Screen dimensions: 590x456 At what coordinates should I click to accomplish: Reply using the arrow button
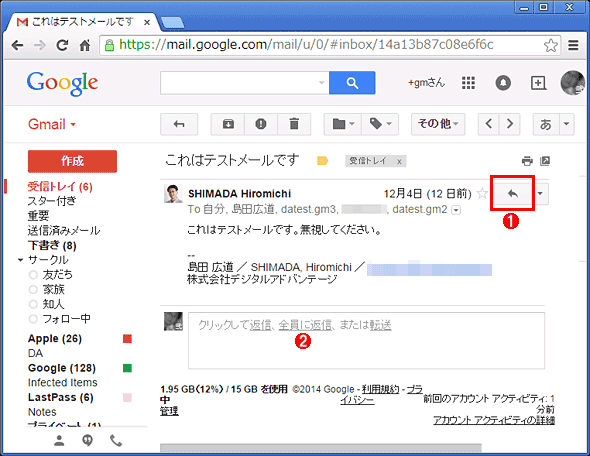[513, 194]
